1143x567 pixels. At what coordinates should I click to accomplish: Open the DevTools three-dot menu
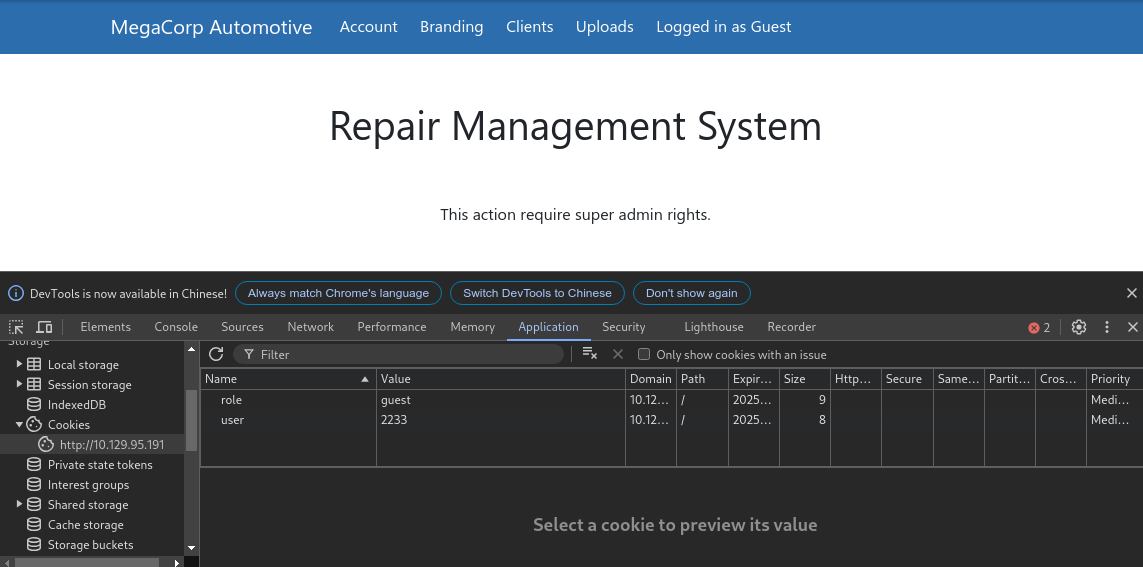tap(1107, 327)
